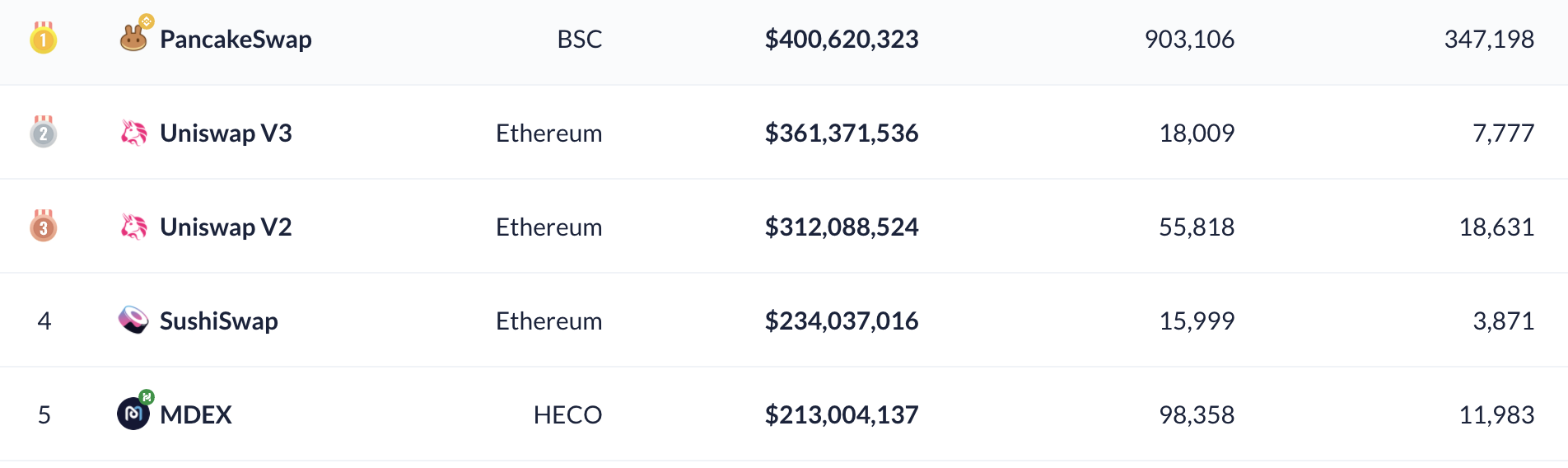
Task: Select the $213,004,137 volume for MDEX
Action: pyautogui.click(x=842, y=414)
